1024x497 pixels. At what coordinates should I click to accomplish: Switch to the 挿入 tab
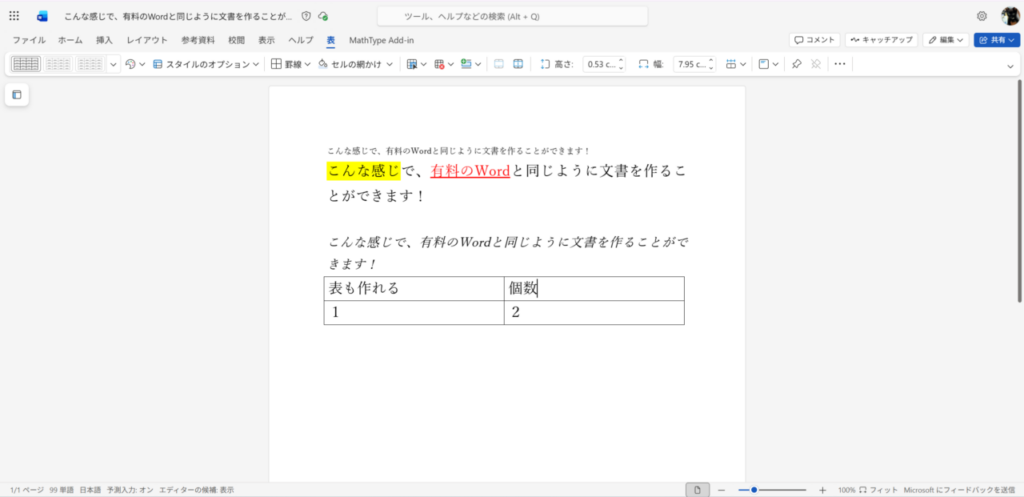(104, 40)
